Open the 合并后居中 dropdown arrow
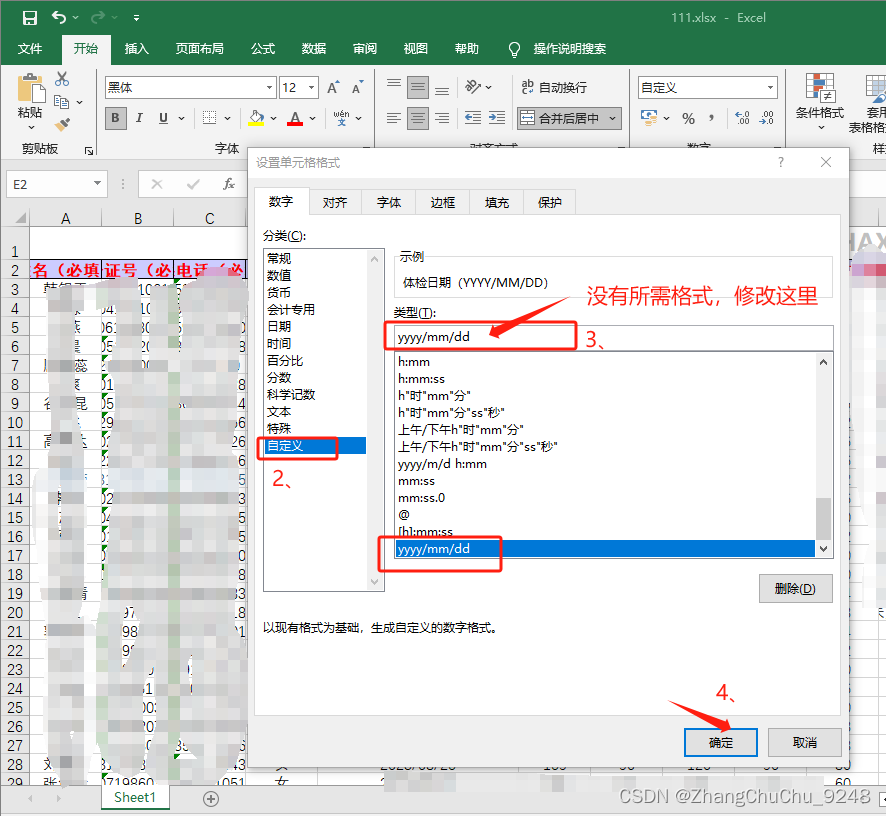The height and width of the screenshot is (816, 886). coord(613,119)
